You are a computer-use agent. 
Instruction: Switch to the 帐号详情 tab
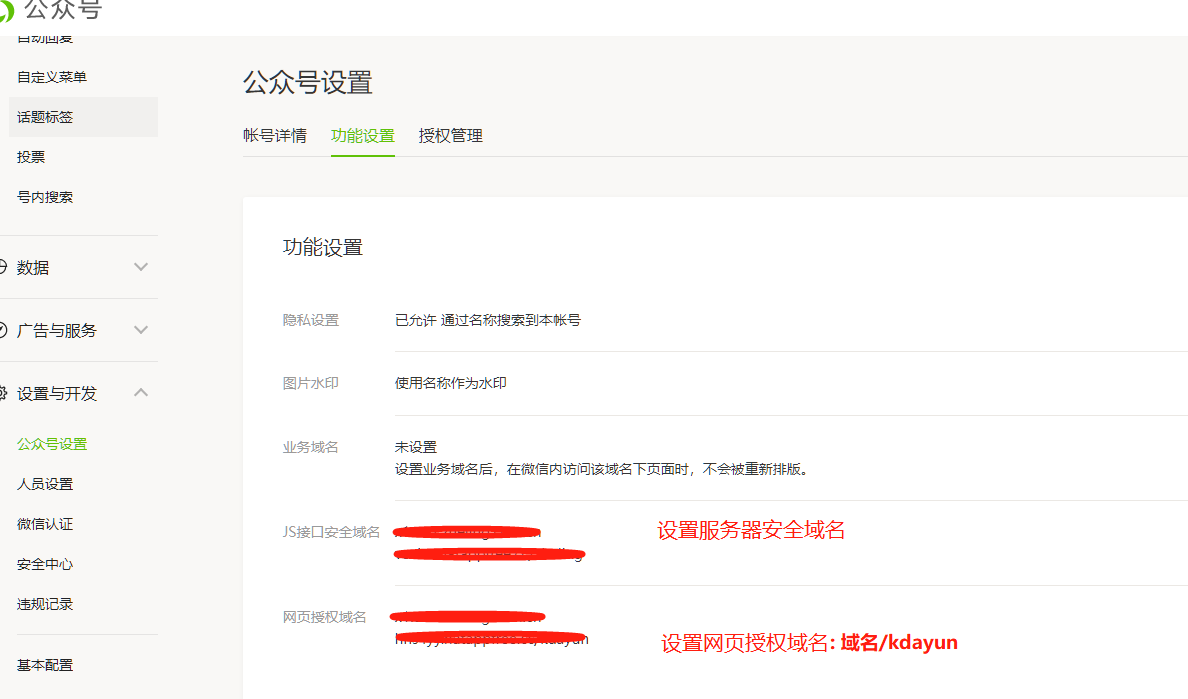pyautogui.click(x=275, y=136)
